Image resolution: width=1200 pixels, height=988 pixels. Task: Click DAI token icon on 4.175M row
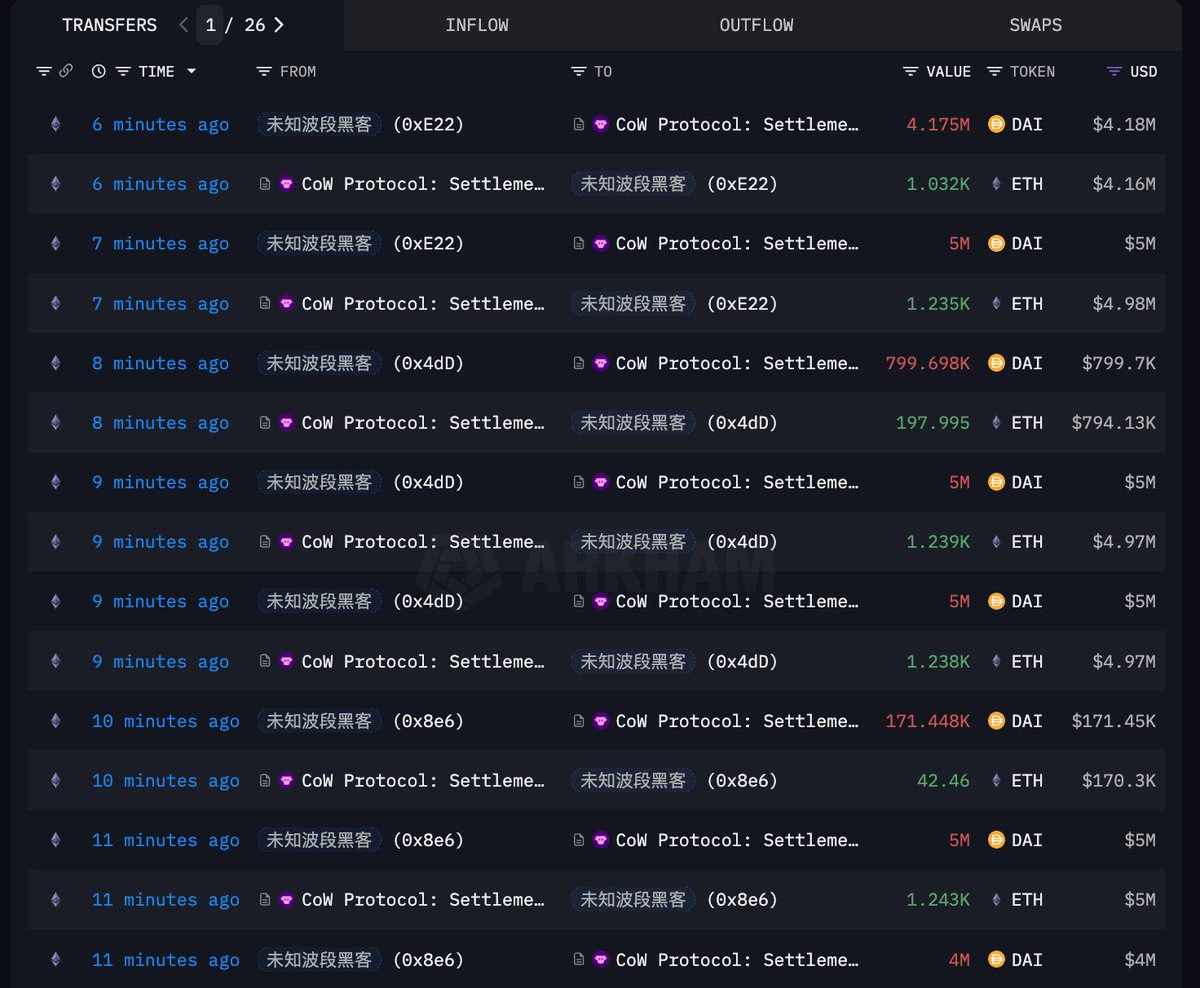tap(995, 124)
